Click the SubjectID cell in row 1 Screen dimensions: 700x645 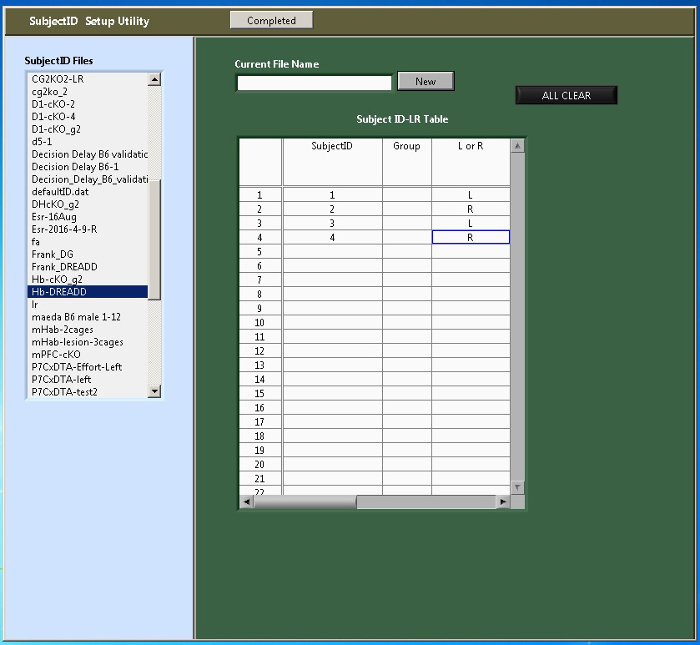(x=332, y=195)
